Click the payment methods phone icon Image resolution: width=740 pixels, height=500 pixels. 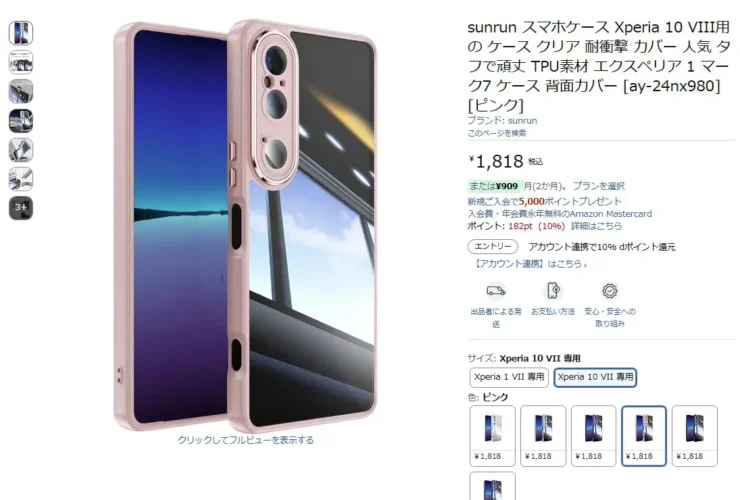coord(553,290)
